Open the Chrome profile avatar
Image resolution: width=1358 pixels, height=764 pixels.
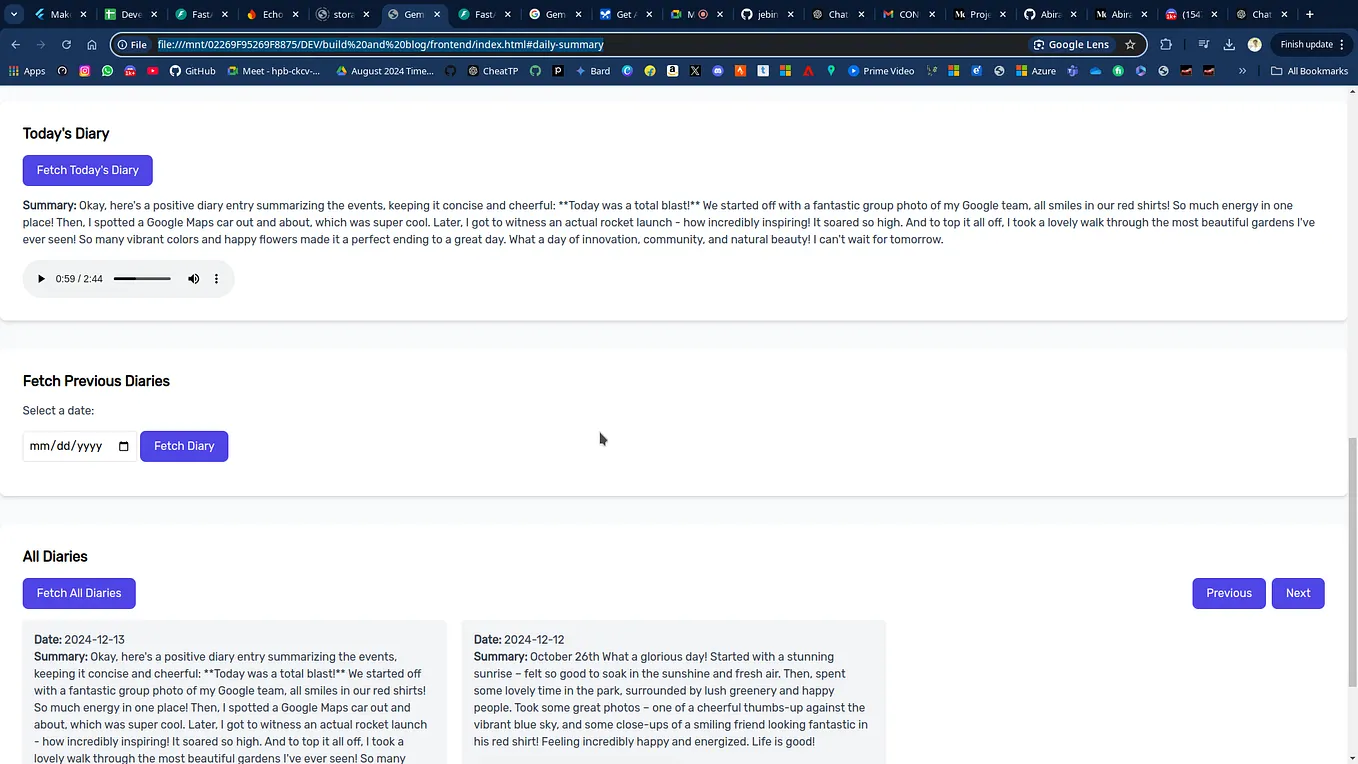pos(1255,45)
